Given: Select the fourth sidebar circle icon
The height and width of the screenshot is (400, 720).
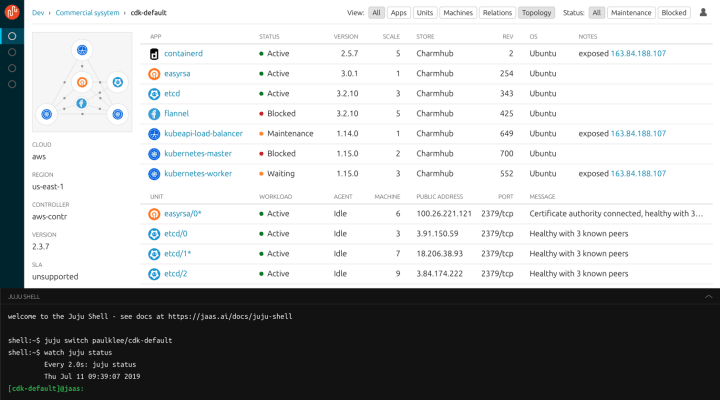Looking at the screenshot, I should 12,84.
